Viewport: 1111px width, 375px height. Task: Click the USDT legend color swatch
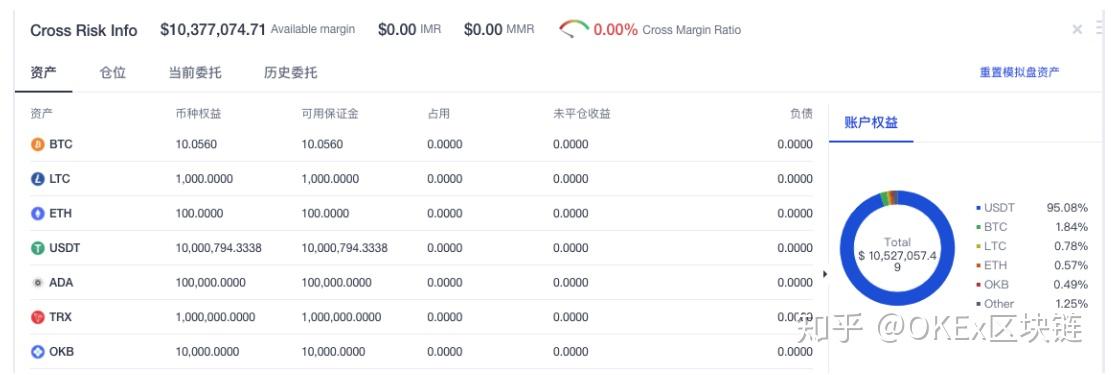pos(979,208)
